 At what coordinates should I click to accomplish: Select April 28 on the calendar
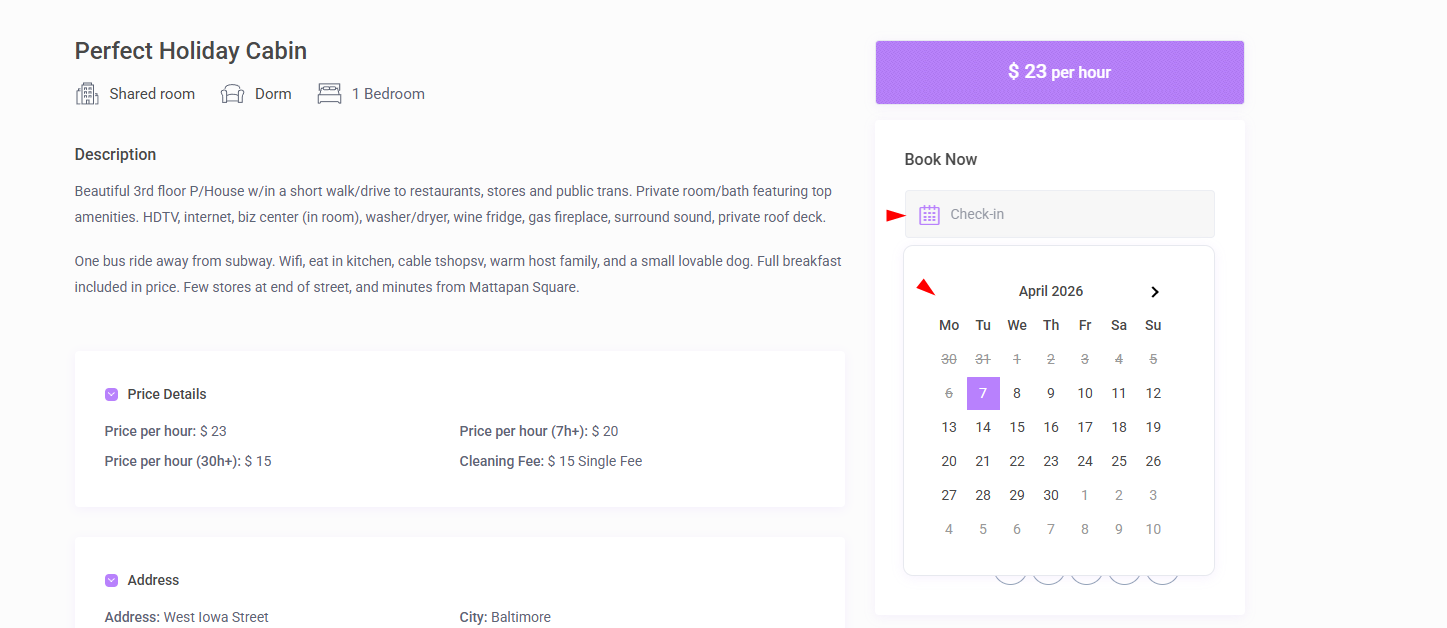coord(983,495)
